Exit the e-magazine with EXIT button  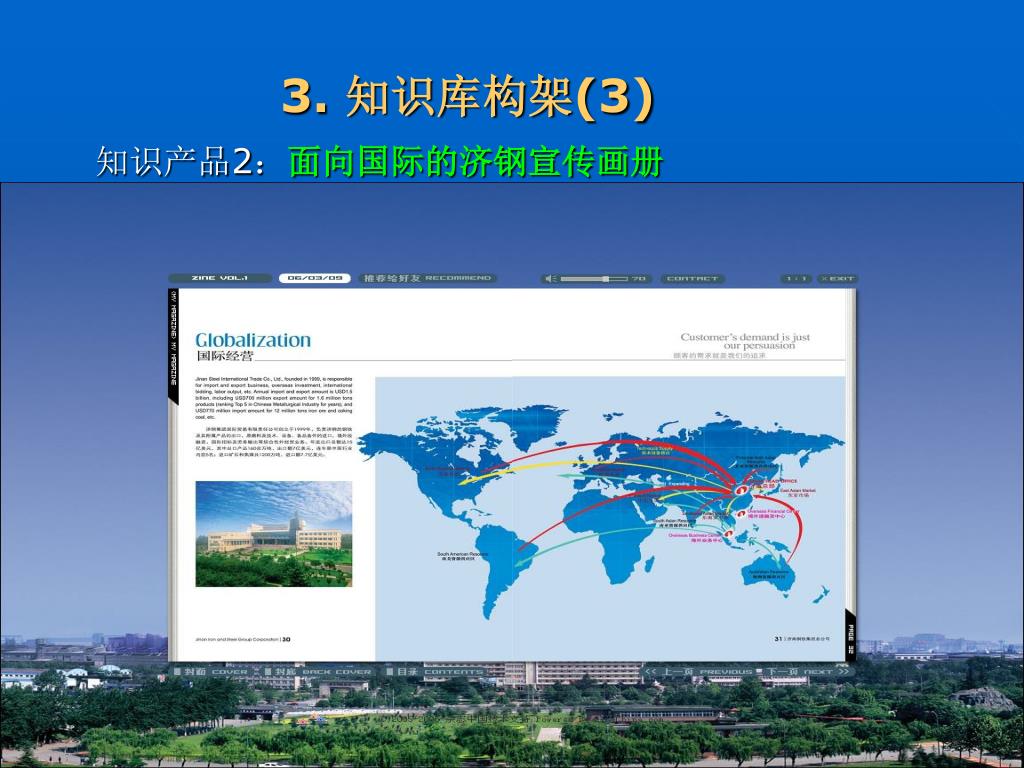pyautogui.click(x=837, y=279)
